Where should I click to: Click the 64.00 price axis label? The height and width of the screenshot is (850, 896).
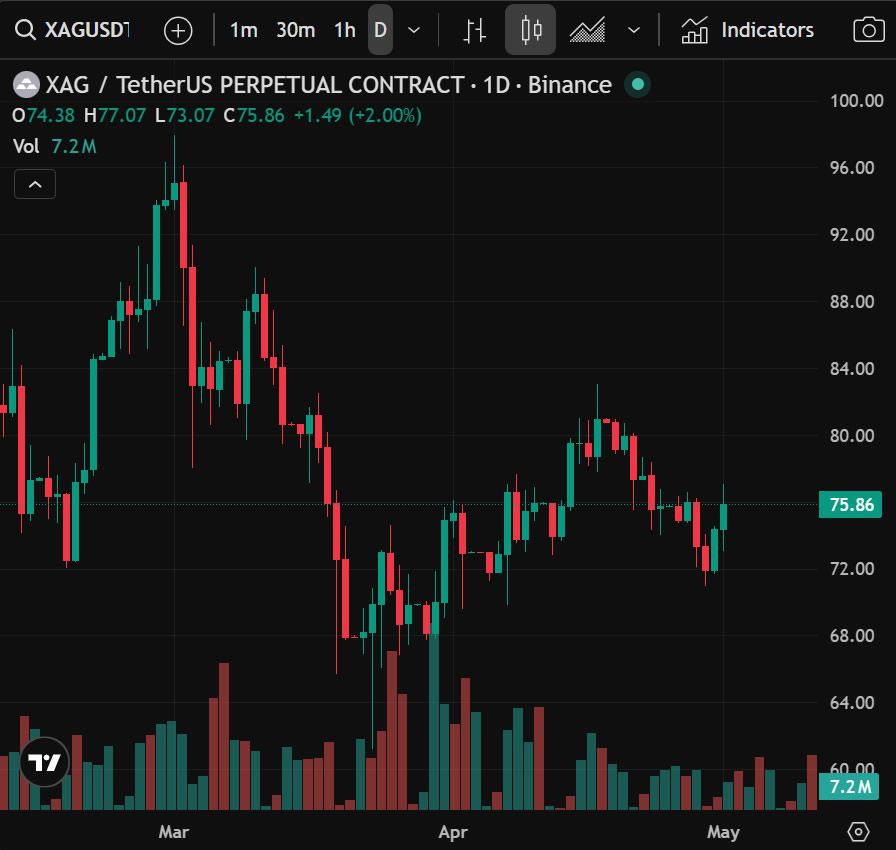(851, 702)
